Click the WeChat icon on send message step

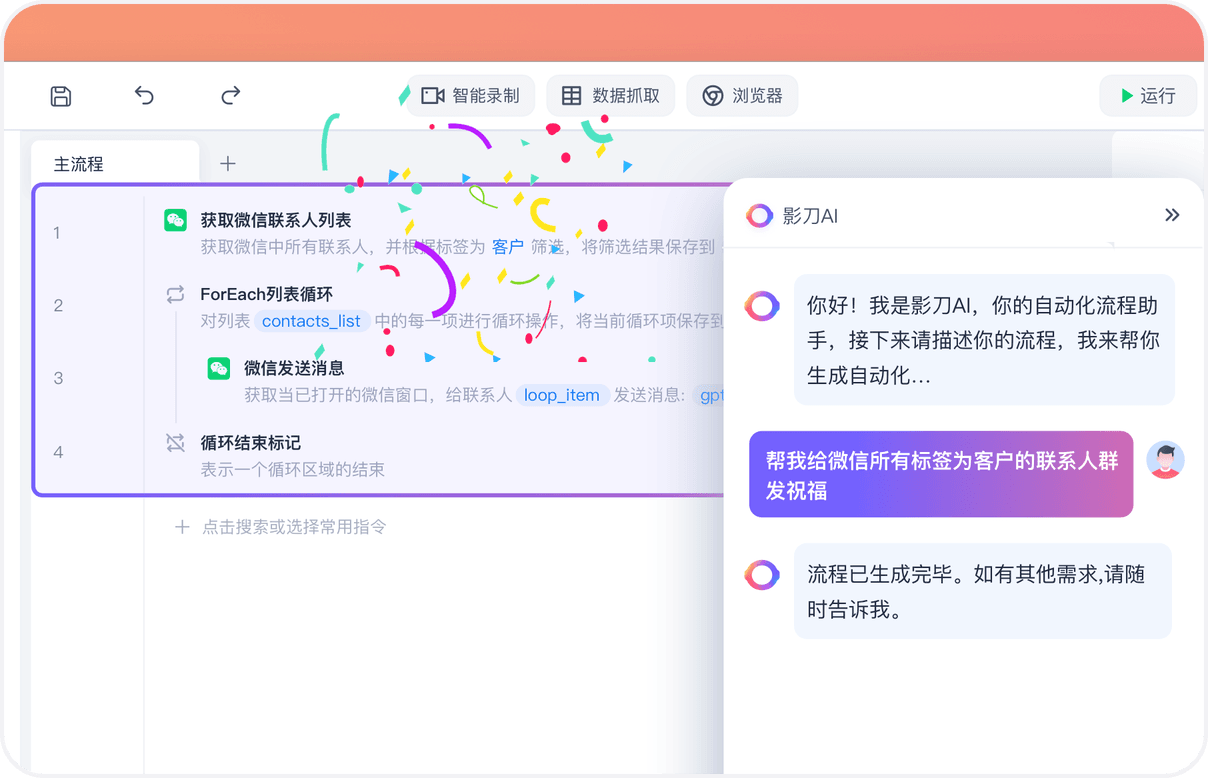(x=219, y=368)
